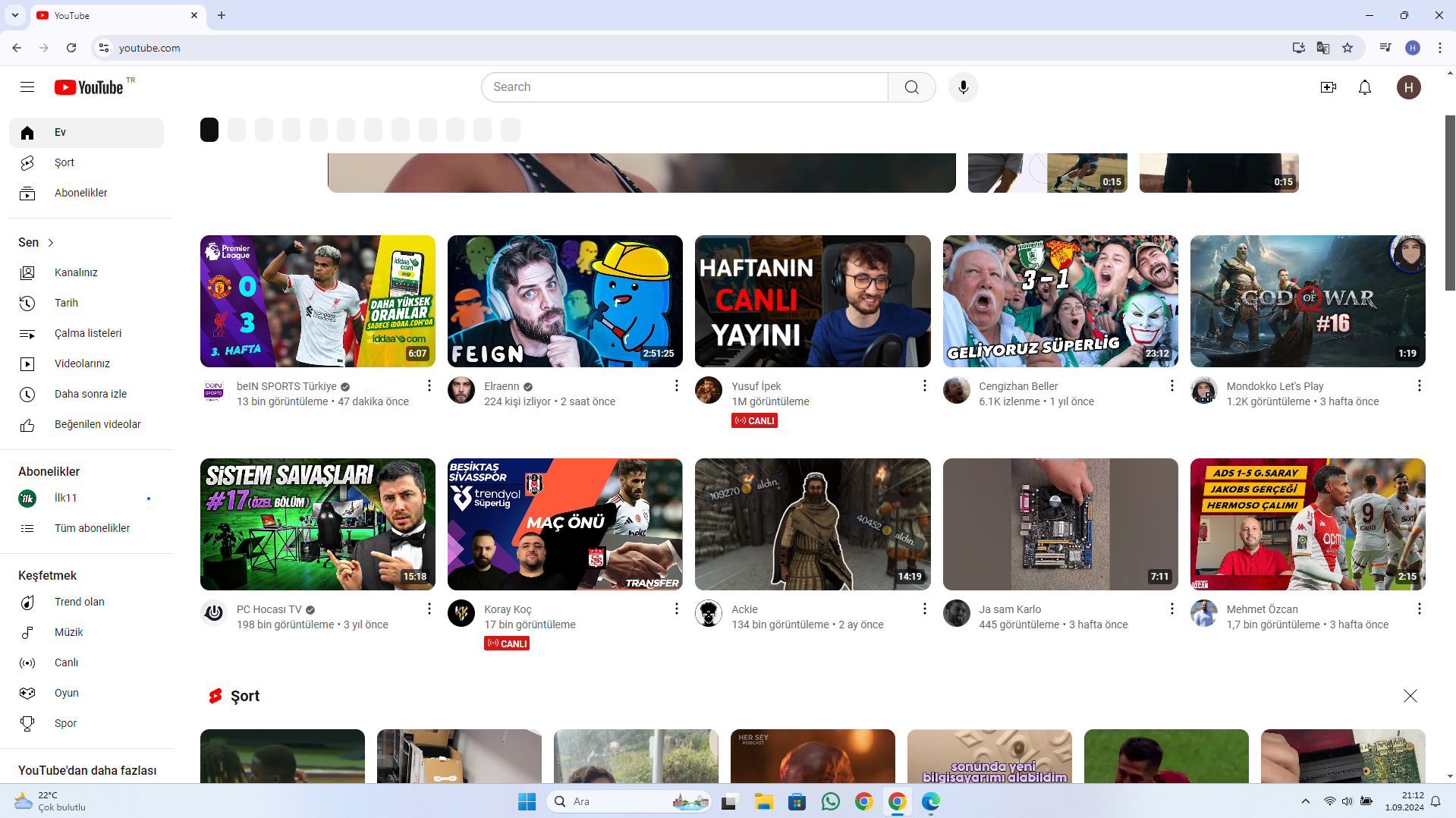
Task: Open the İlk11 channel subscription
Action: (86, 498)
